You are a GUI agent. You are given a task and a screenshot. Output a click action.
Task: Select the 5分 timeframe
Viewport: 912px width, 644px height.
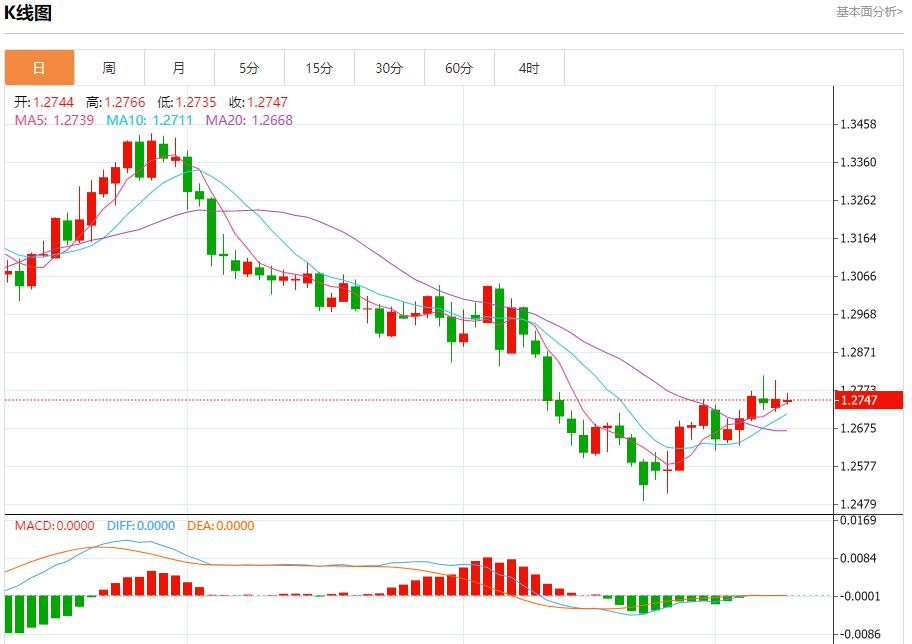[x=249, y=67]
